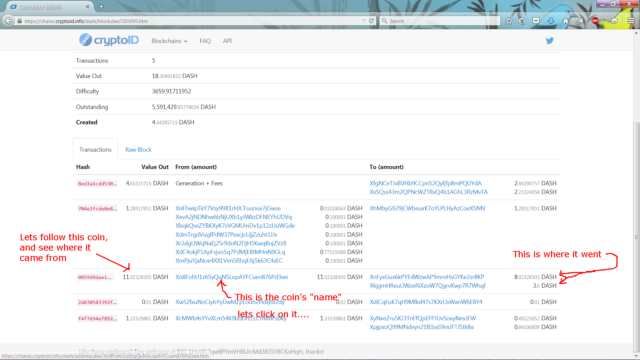The image size is (640, 360).
Task: Click the cryptoID logo
Action: pyautogui.click(x=109, y=40)
